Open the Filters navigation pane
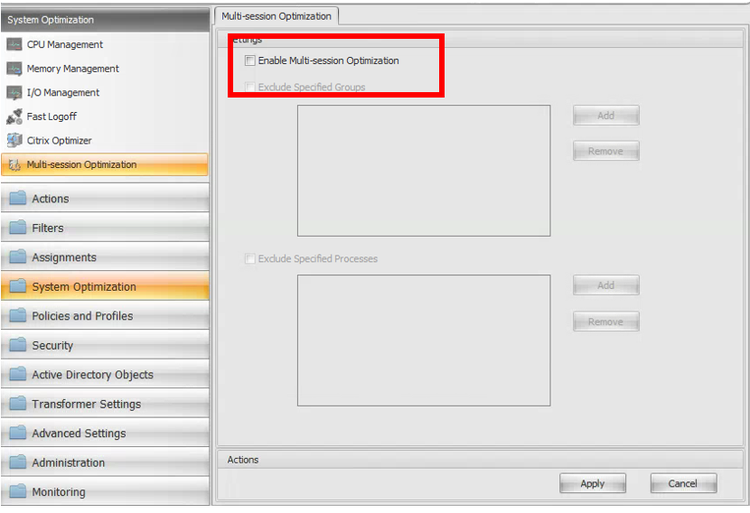This screenshot has height=513, width=750. coord(105,228)
